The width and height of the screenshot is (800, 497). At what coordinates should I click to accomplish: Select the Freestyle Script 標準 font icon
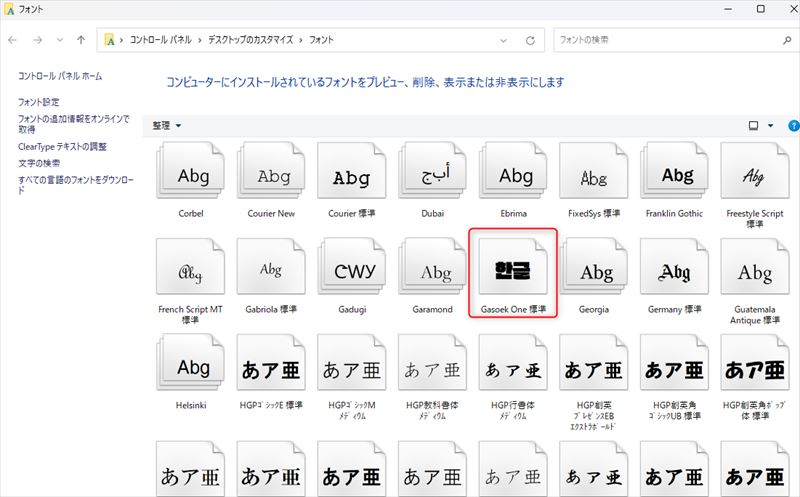755,171
